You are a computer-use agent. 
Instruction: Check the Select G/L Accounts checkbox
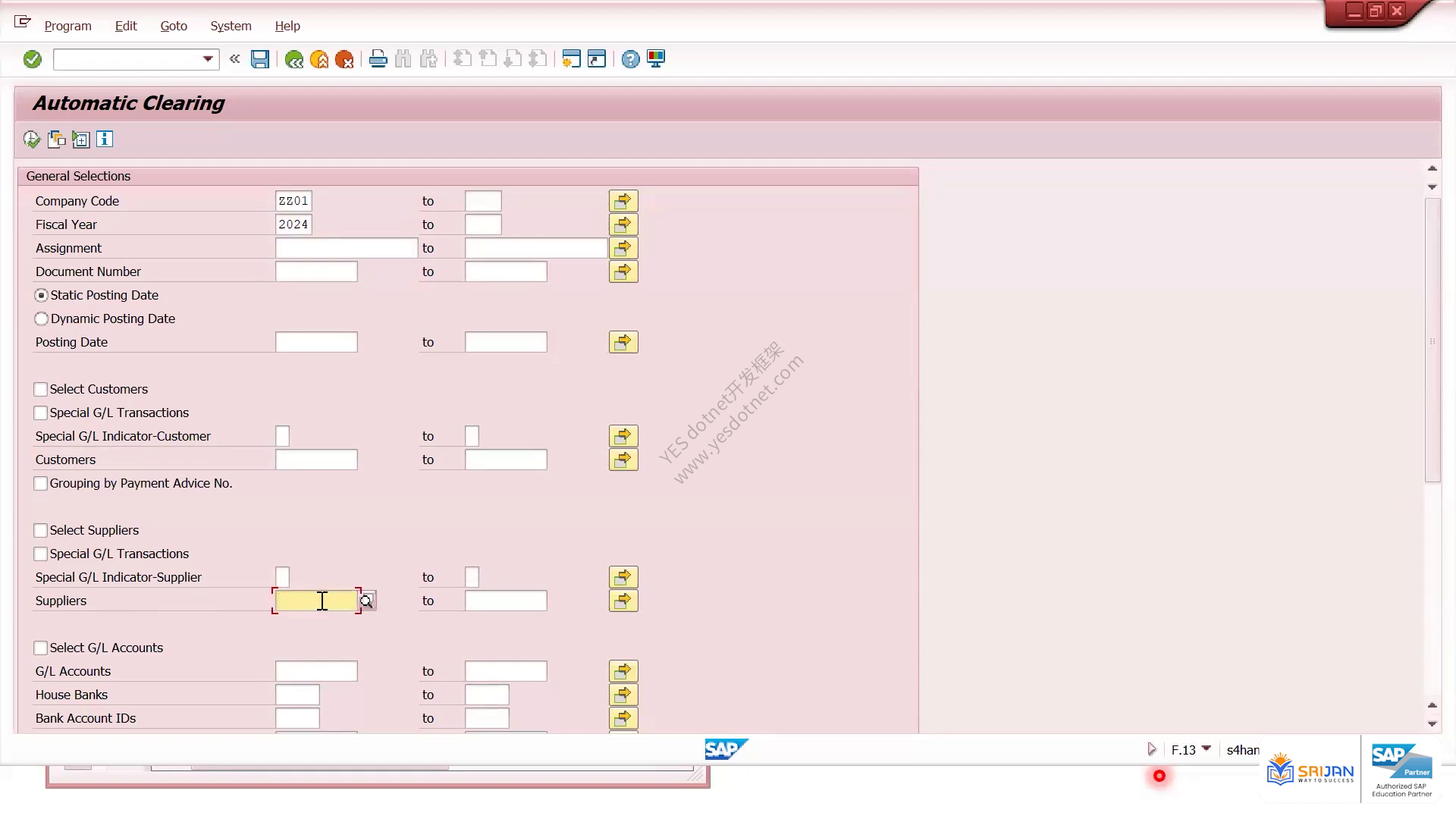click(41, 648)
